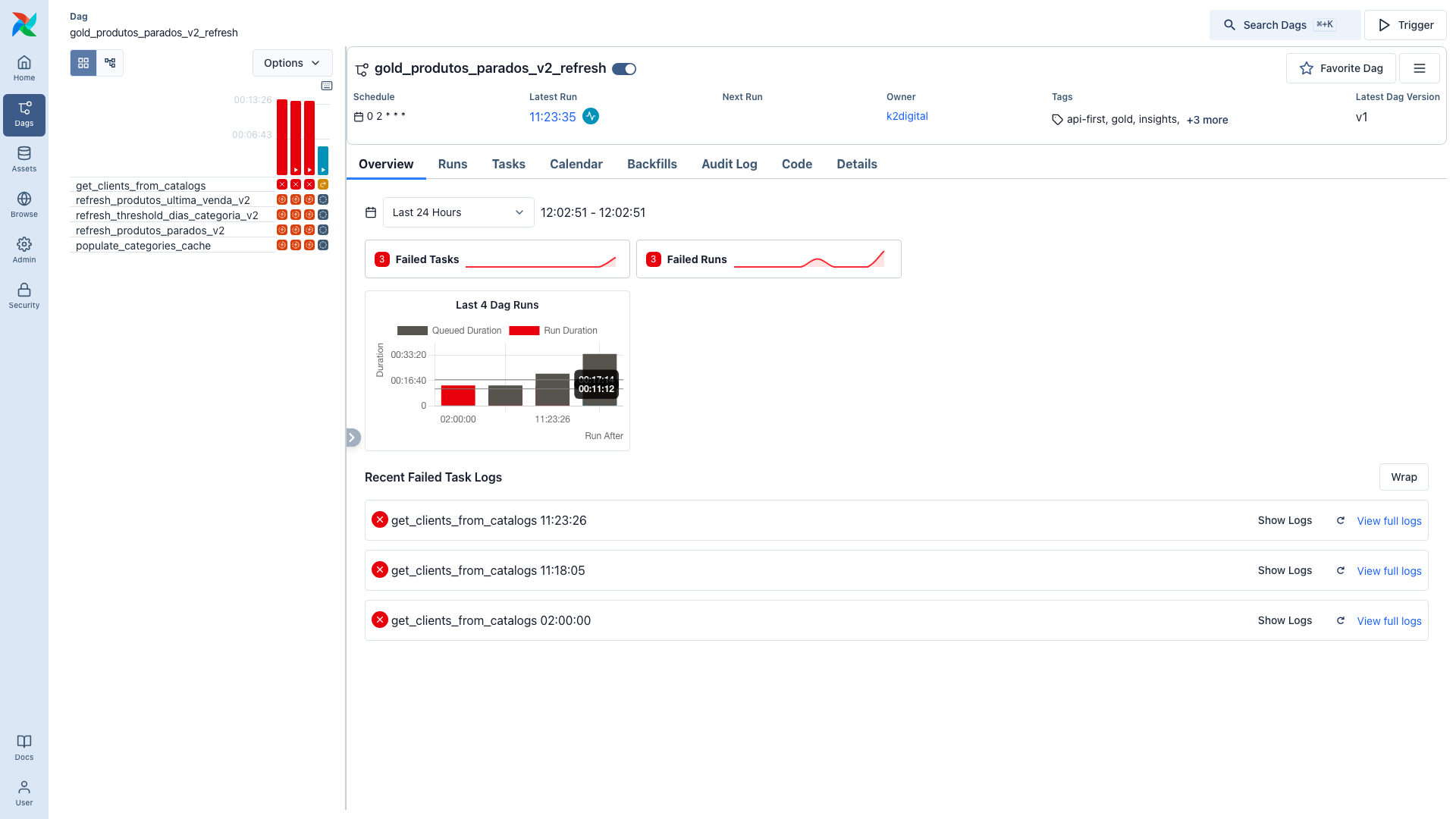Switch to the Audit Log tab
The image size is (1456, 819).
(x=729, y=164)
